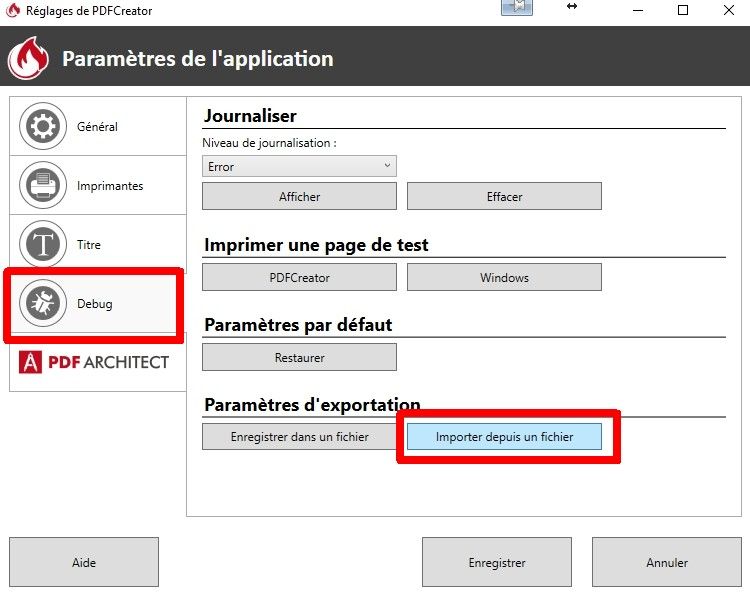Click the Général gear icon
The width and height of the screenshot is (750, 594).
point(43,126)
